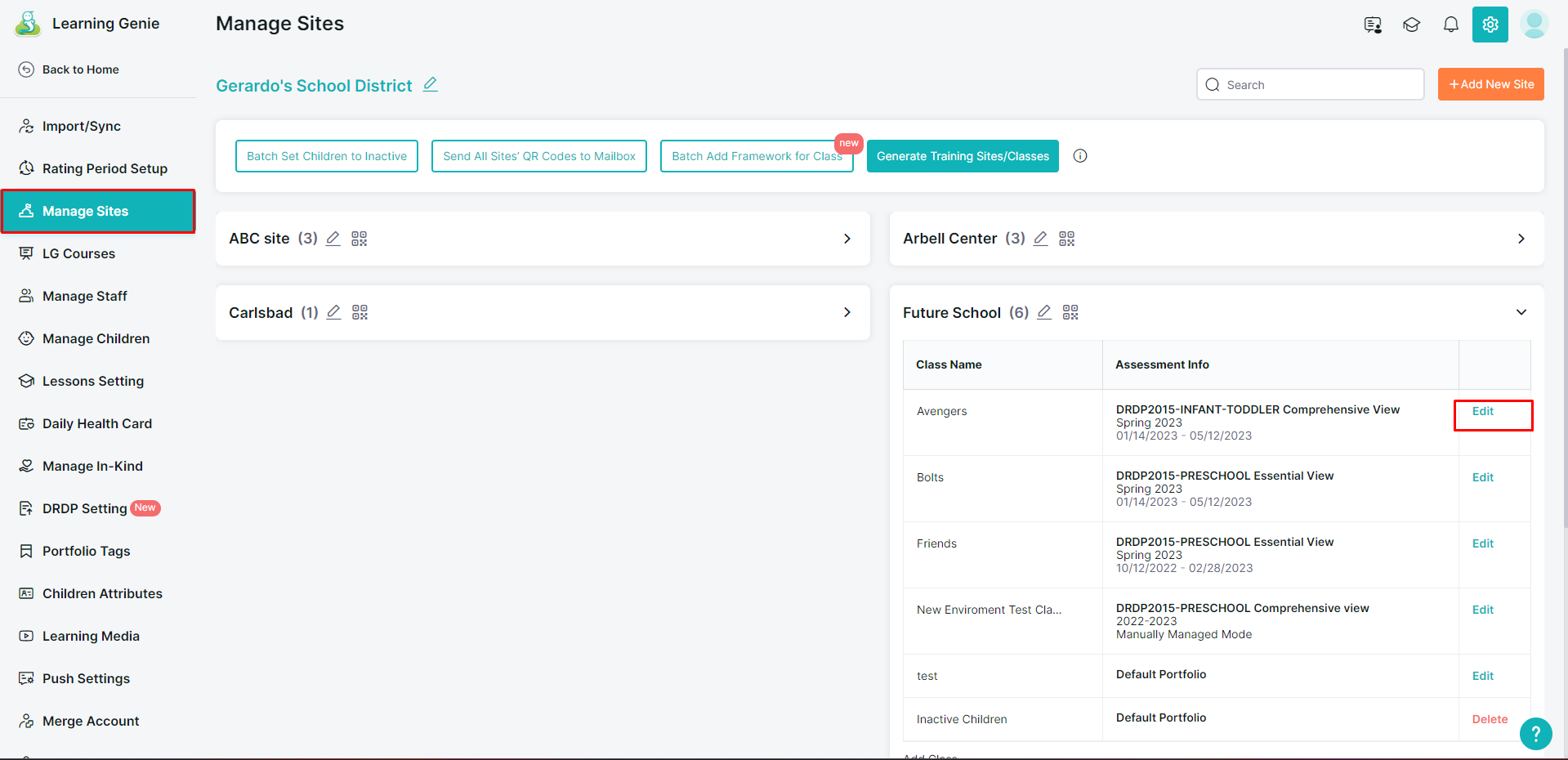1568x760 pixels.
Task: Edit the ABC site name pencil
Action: 333,239
